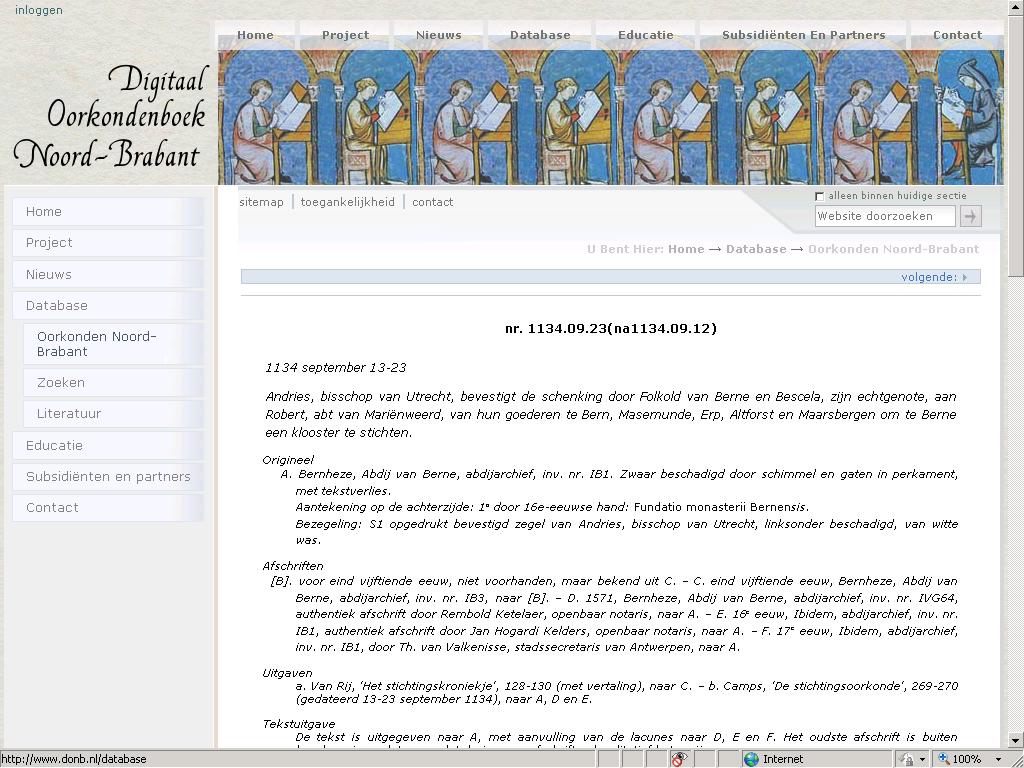Click the zoom magnifier icon in status bar
The width and height of the screenshot is (1024, 768).
click(x=944, y=759)
